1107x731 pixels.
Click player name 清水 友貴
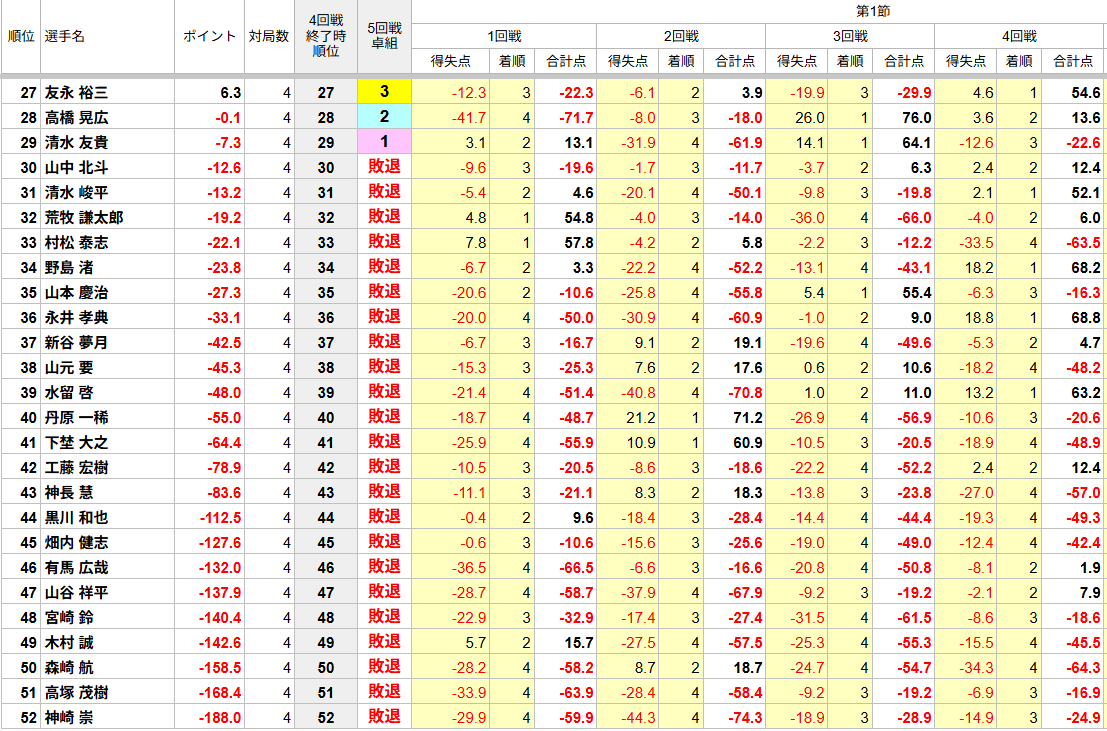76,143
